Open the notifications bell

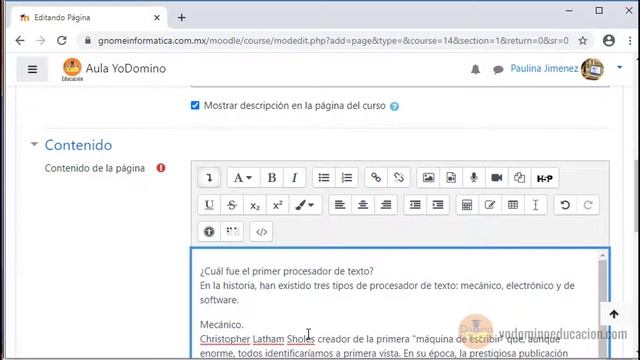tap(476, 69)
